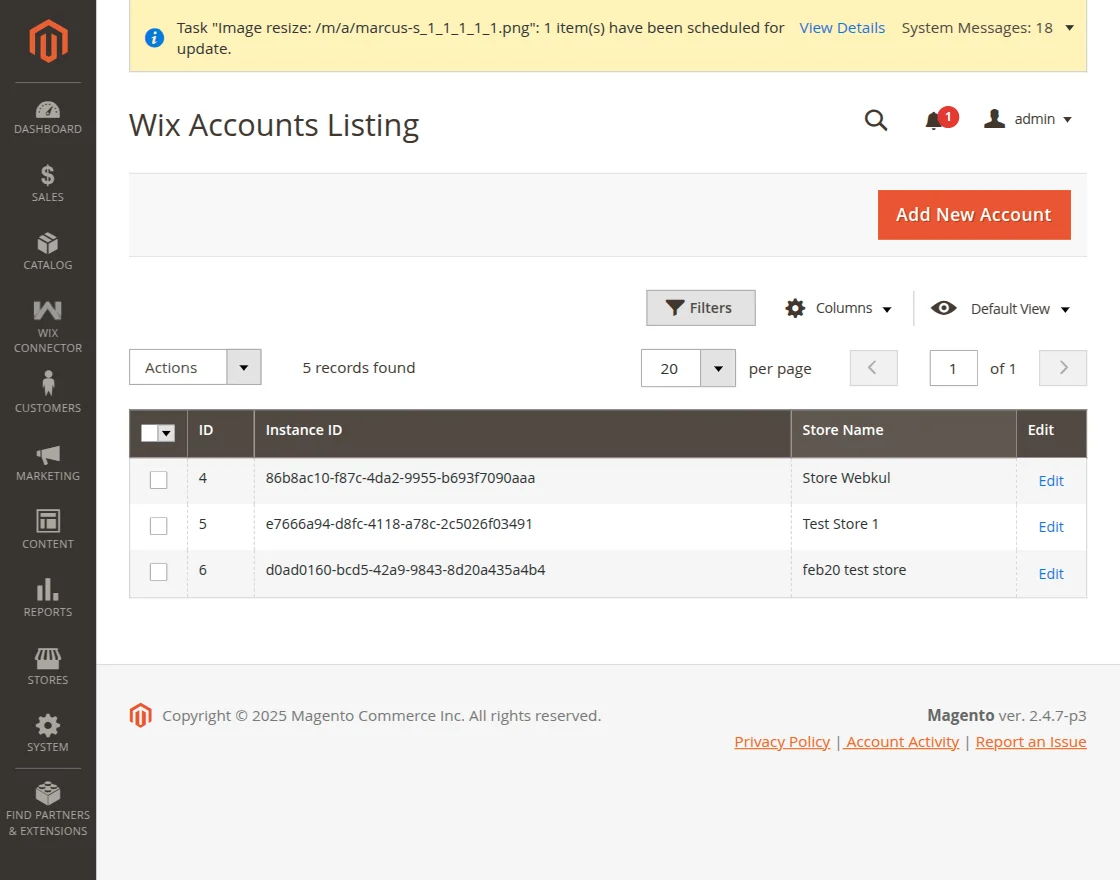
Task: Open View Details for the image resize task
Action: click(x=842, y=28)
